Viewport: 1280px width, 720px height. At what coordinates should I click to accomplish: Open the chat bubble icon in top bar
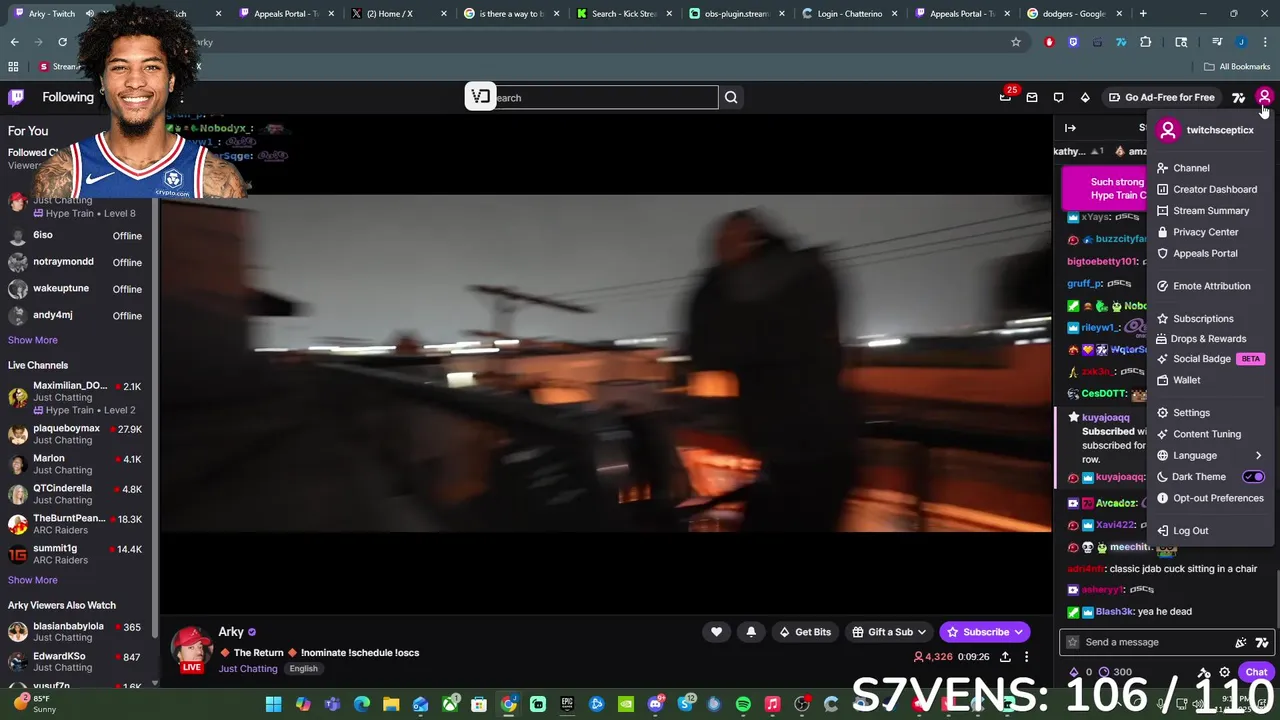point(1058,97)
